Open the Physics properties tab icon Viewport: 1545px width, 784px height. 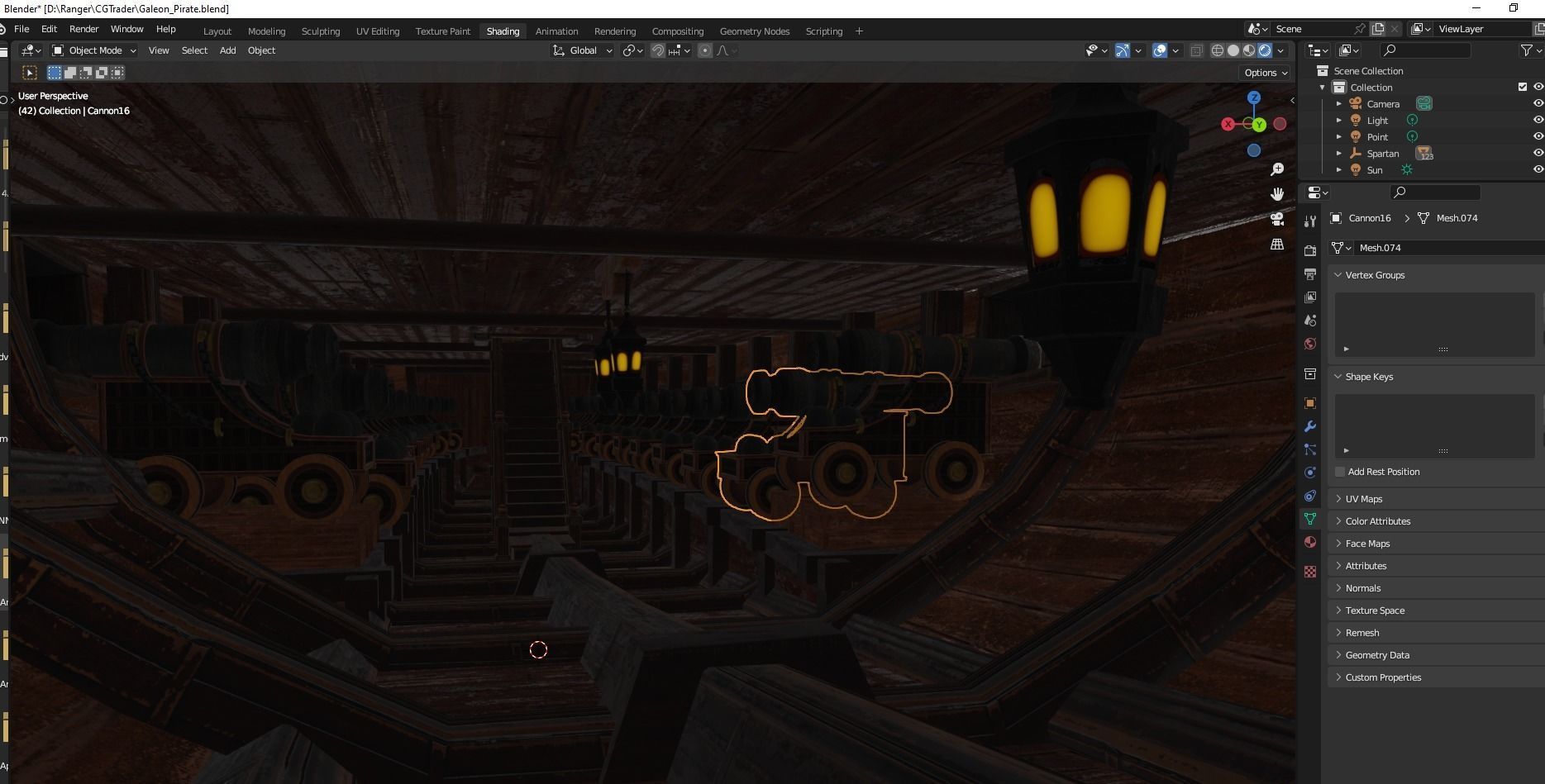1310,473
